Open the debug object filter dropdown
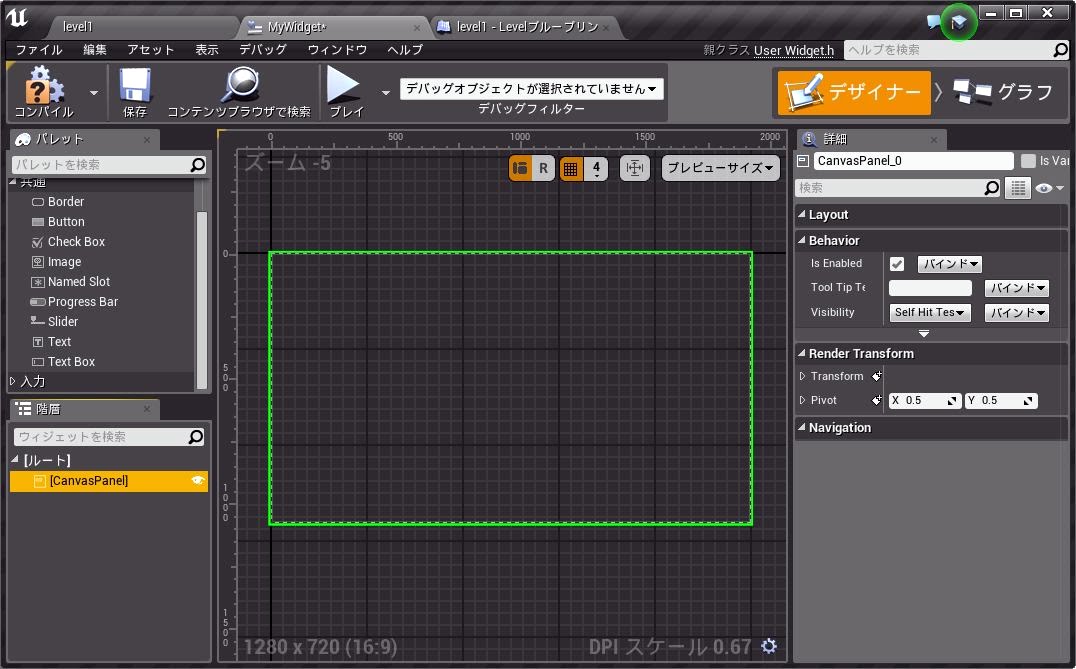This screenshot has width=1076, height=669. pos(532,89)
